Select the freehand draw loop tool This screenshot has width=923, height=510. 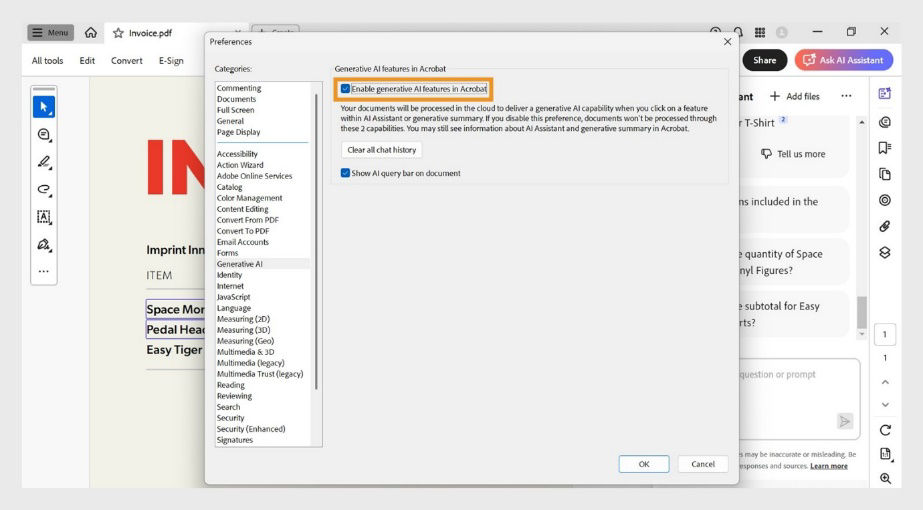point(44,190)
